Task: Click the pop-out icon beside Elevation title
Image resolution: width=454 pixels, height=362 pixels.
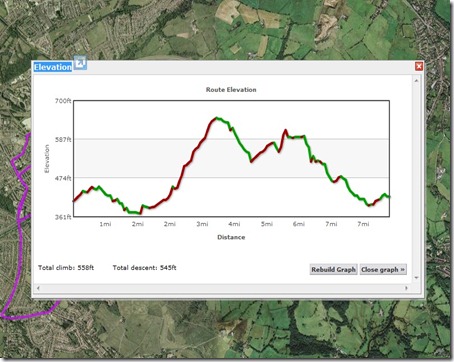Action: tap(80, 63)
